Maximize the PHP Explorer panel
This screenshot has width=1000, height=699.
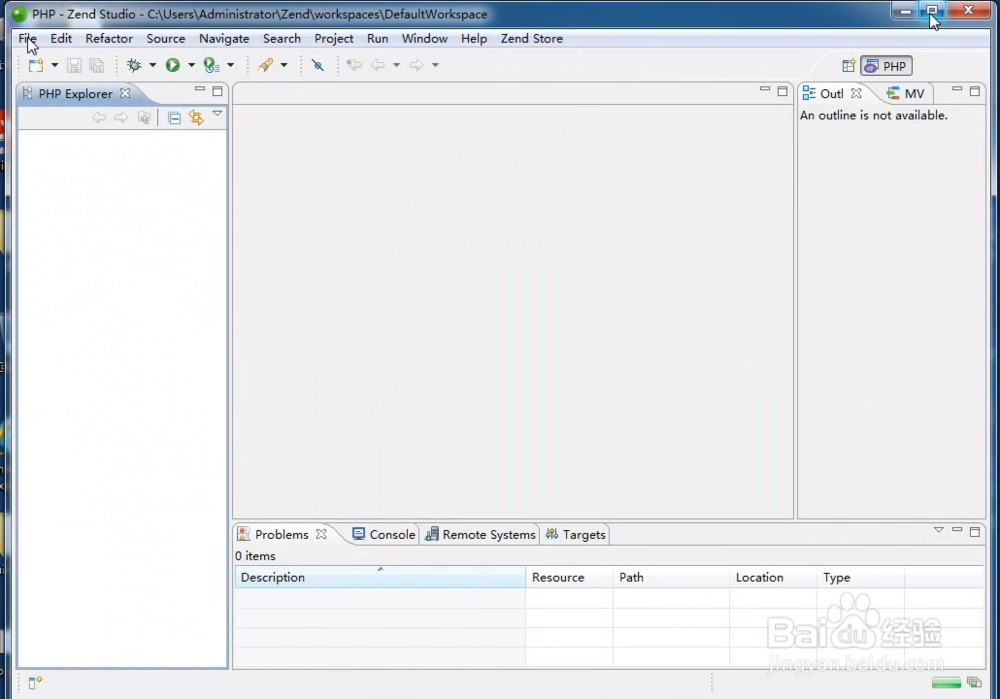point(217,91)
